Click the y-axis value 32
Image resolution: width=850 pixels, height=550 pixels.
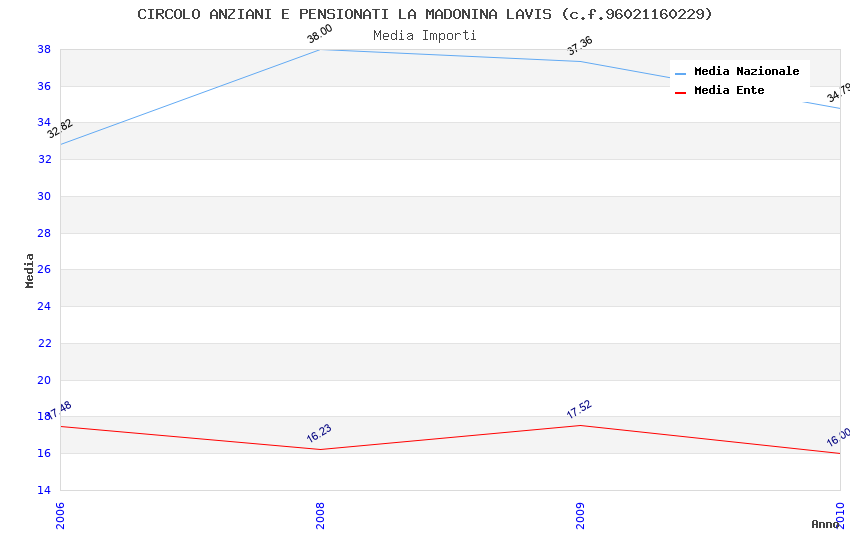(44, 159)
